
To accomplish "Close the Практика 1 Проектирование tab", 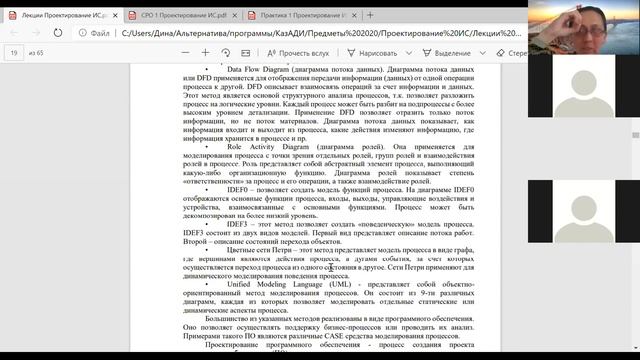I will tap(354, 15).
